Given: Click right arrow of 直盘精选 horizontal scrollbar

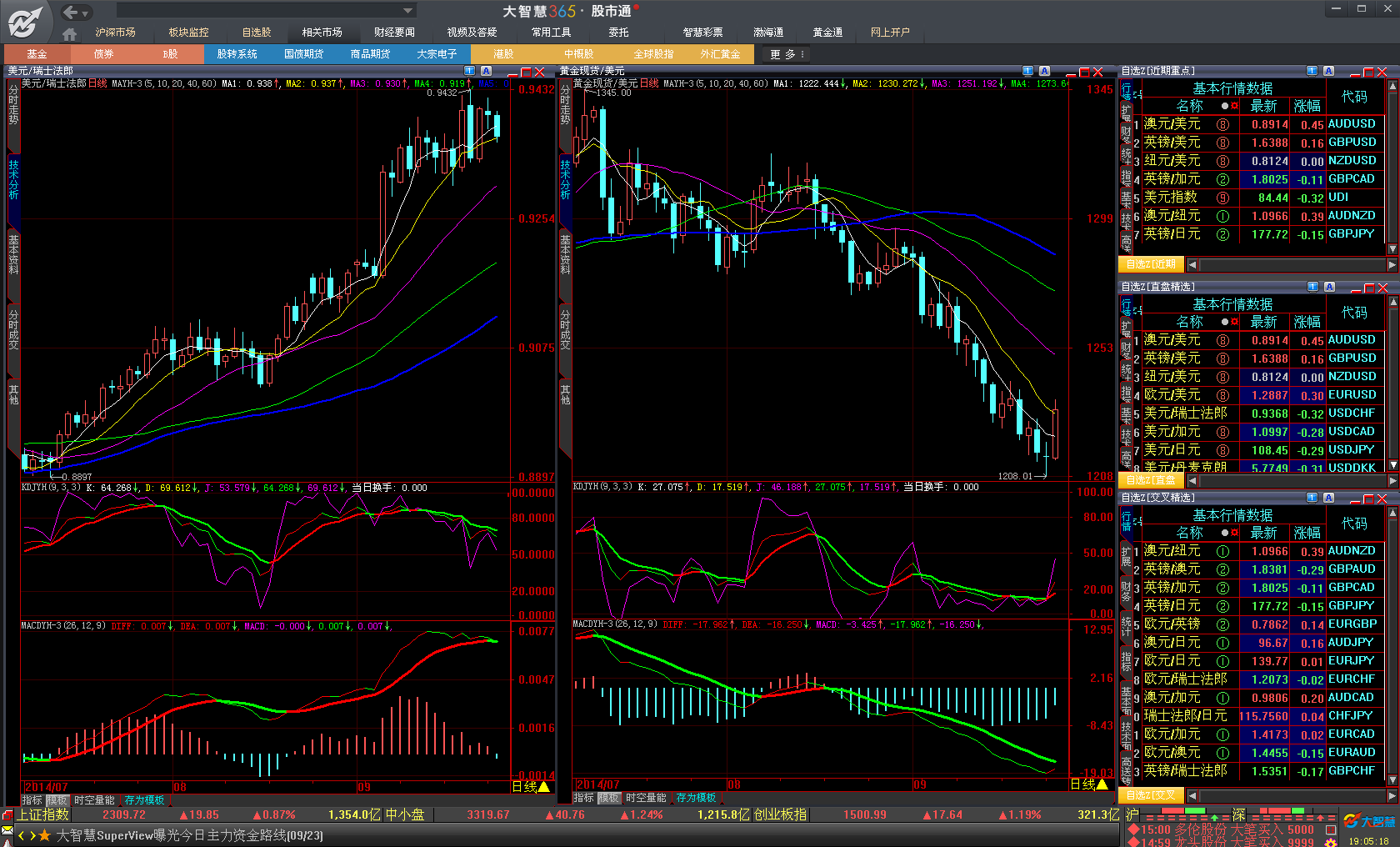Looking at the screenshot, I should [x=1392, y=481].
